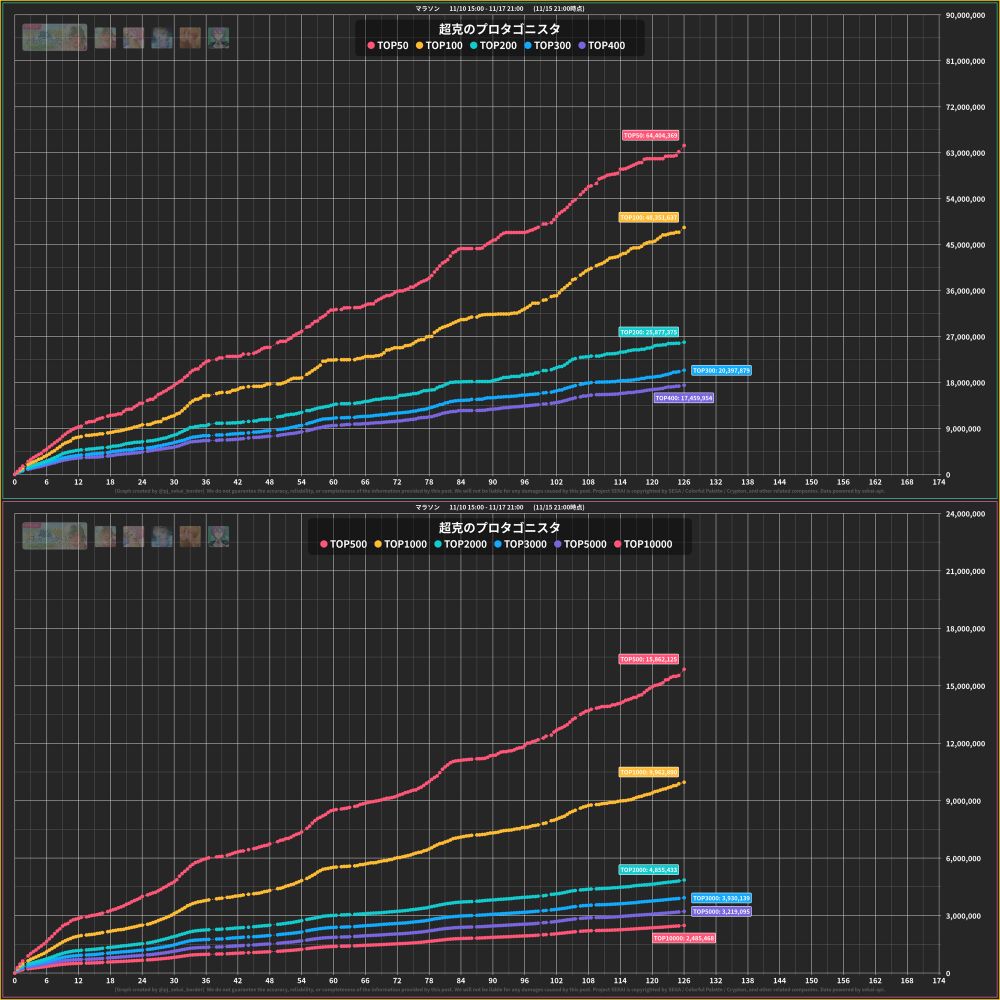Screen dimensions: 1000x1000
Task: Click the 24,000,000 y-axis label in lower chart
Action: pos(965,514)
